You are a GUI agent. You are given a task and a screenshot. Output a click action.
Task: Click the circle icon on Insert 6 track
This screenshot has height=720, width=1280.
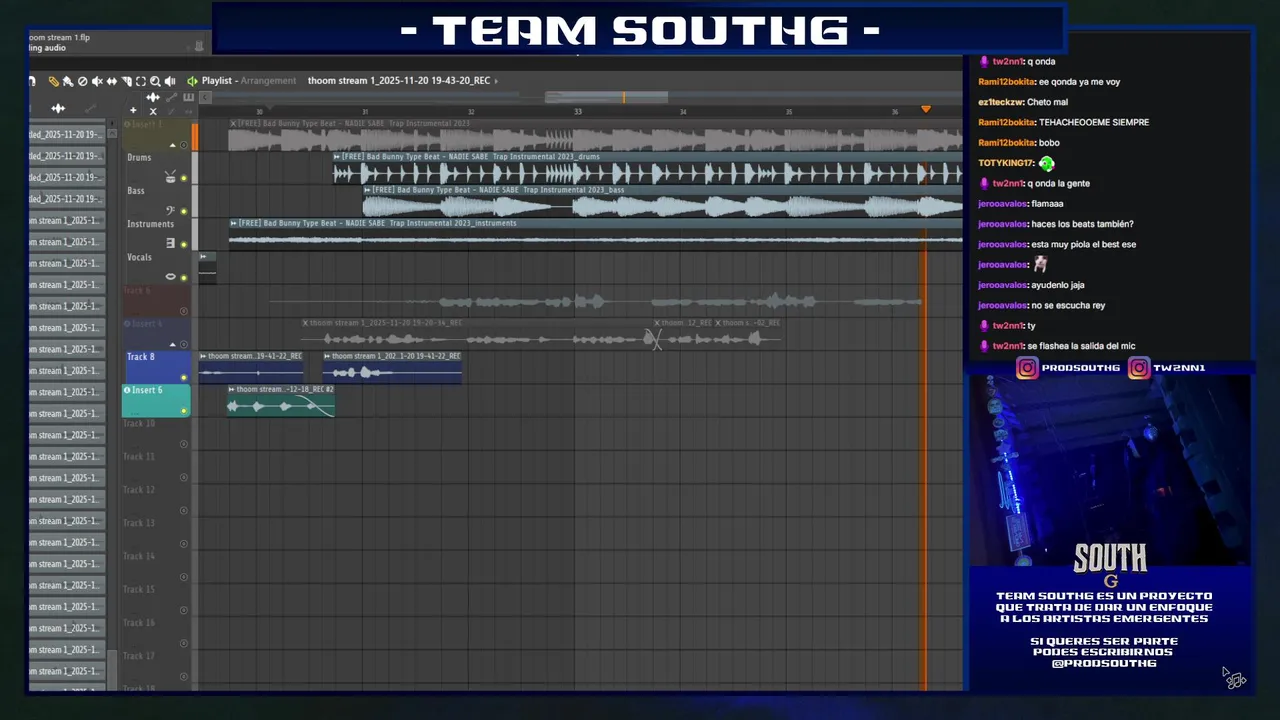(127, 390)
